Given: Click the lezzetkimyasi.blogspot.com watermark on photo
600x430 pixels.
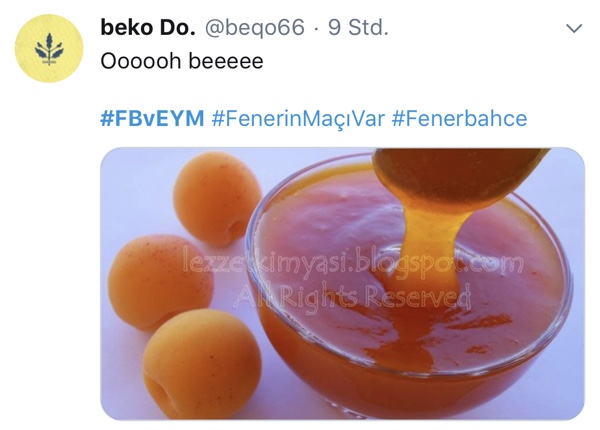Looking at the screenshot, I should tap(352, 262).
